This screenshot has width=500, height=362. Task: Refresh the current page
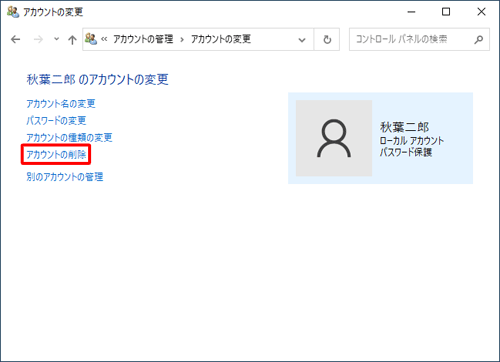[327, 39]
